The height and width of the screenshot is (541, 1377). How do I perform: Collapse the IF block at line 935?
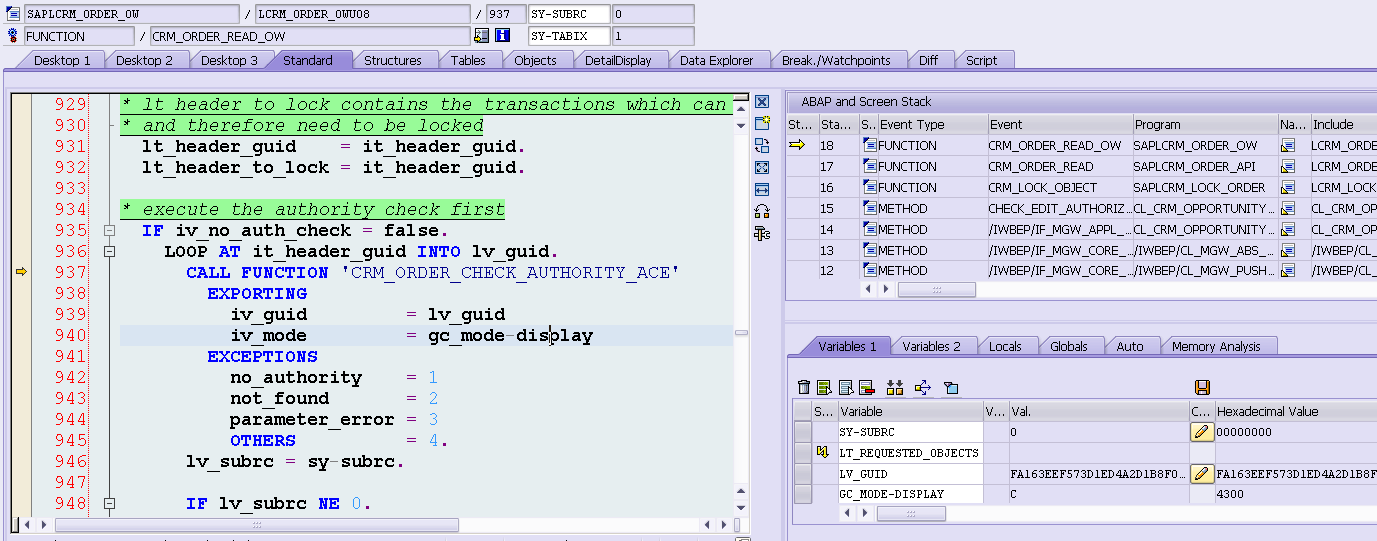[x=109, y=231]
